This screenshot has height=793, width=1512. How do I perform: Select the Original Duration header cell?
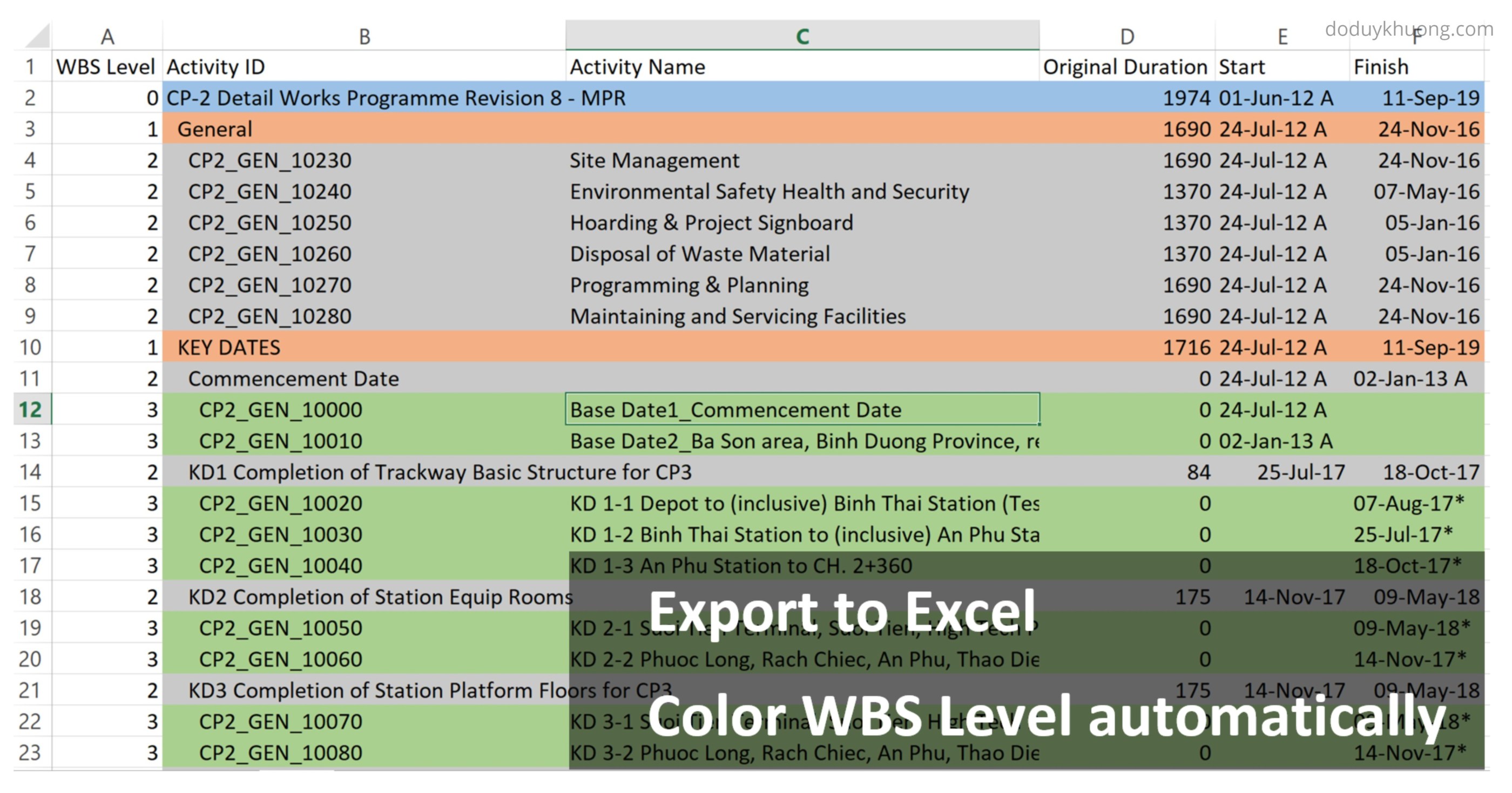click(x=1127, y=67)
